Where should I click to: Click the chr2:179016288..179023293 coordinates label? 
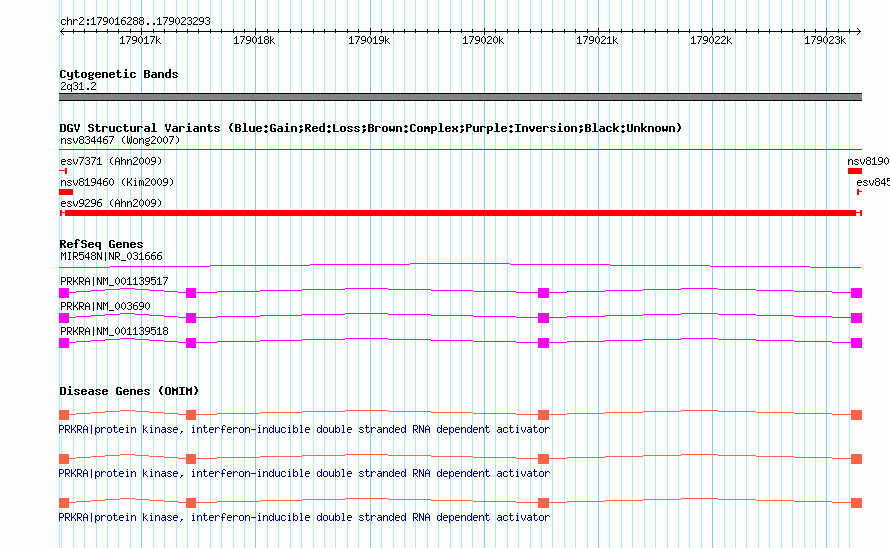pos(135,21)
